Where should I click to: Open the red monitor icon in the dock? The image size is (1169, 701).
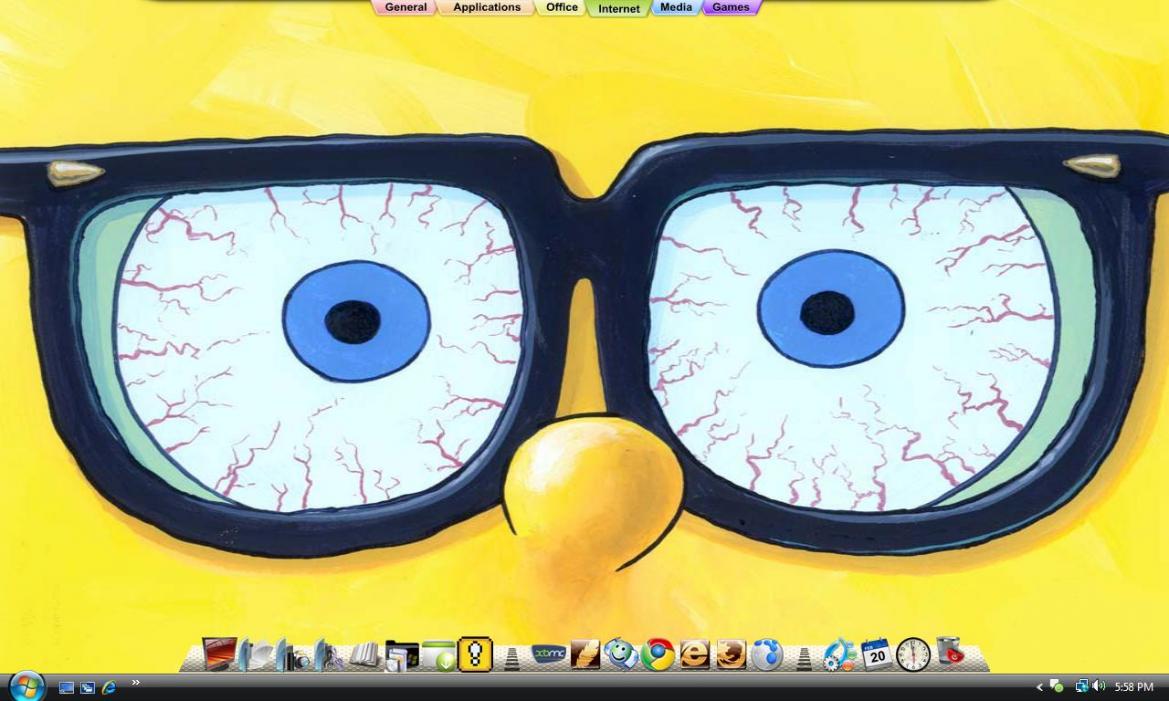tap(218, 655)
